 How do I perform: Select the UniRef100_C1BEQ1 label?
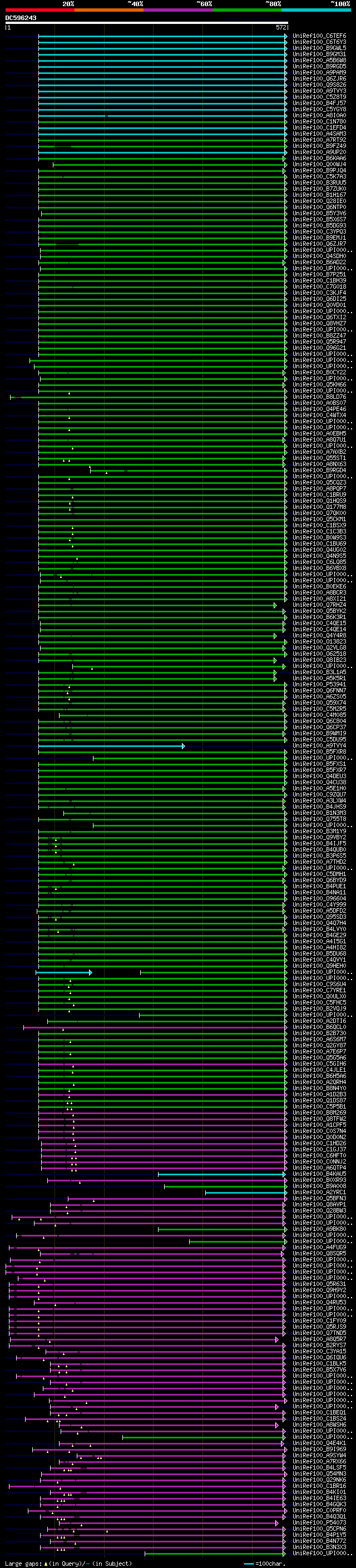click(319, 1413)
